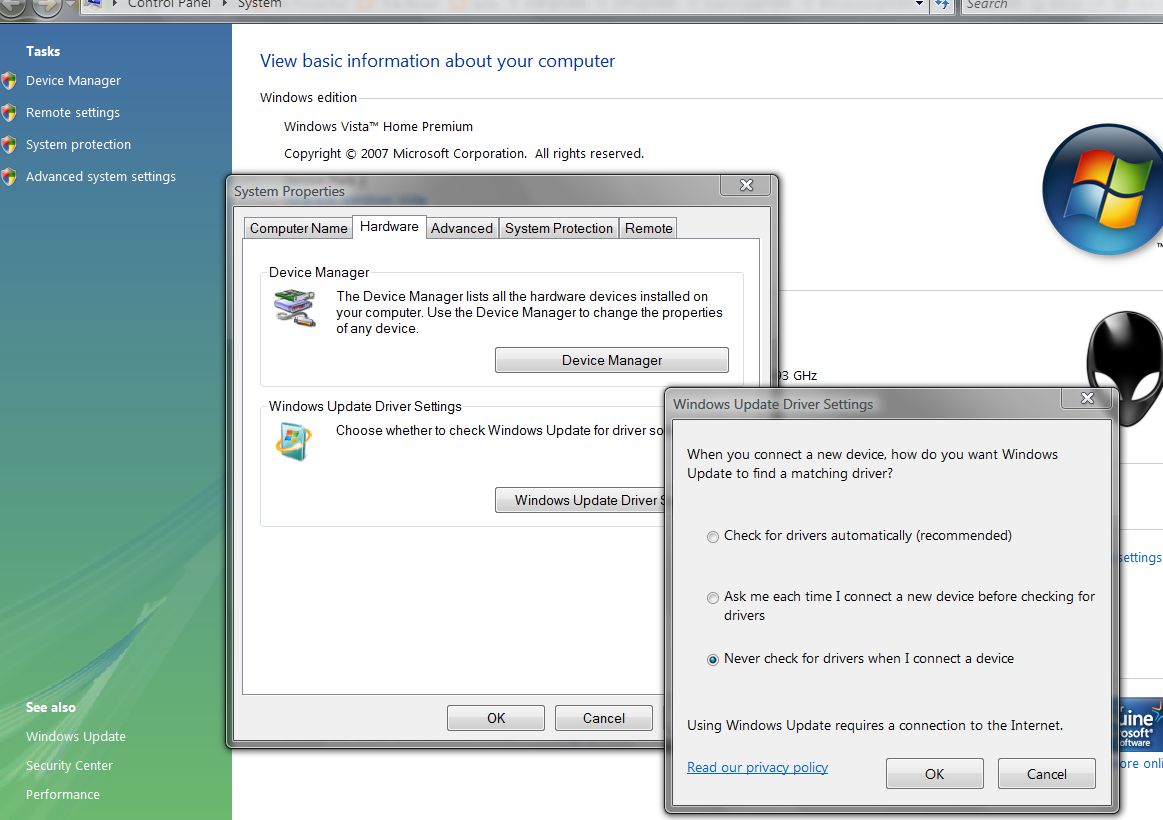1163x820 pixels.
Task: Click System in the address breadcrumb
Action: pyautogui.click(x=259, y=4)
